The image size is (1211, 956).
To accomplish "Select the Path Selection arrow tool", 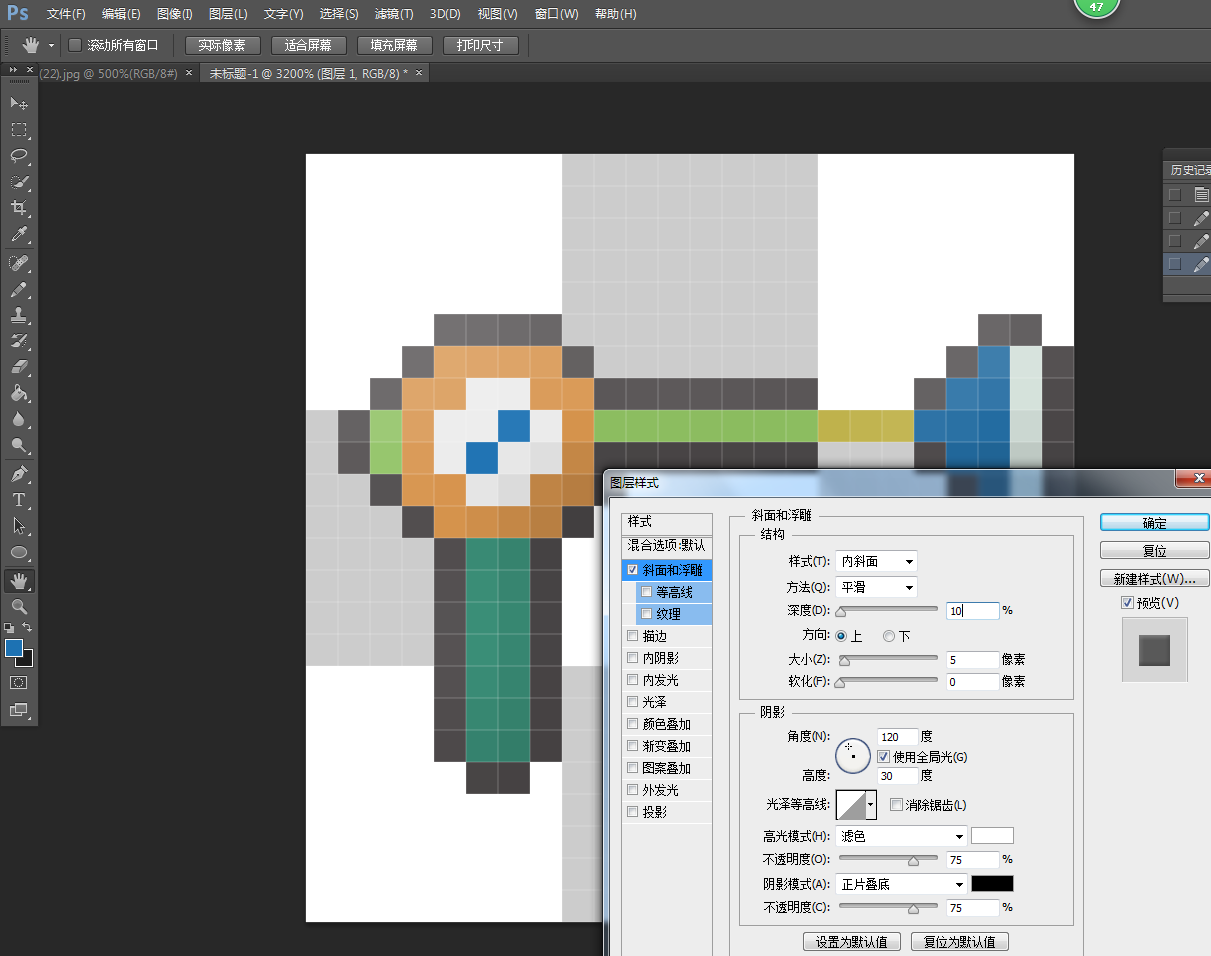I will tap(19, 525).
